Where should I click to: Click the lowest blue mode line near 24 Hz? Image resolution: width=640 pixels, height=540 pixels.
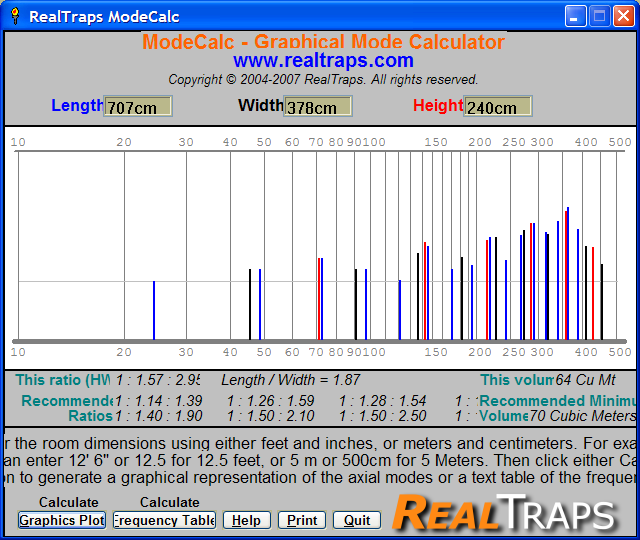(x=154, y=310)
